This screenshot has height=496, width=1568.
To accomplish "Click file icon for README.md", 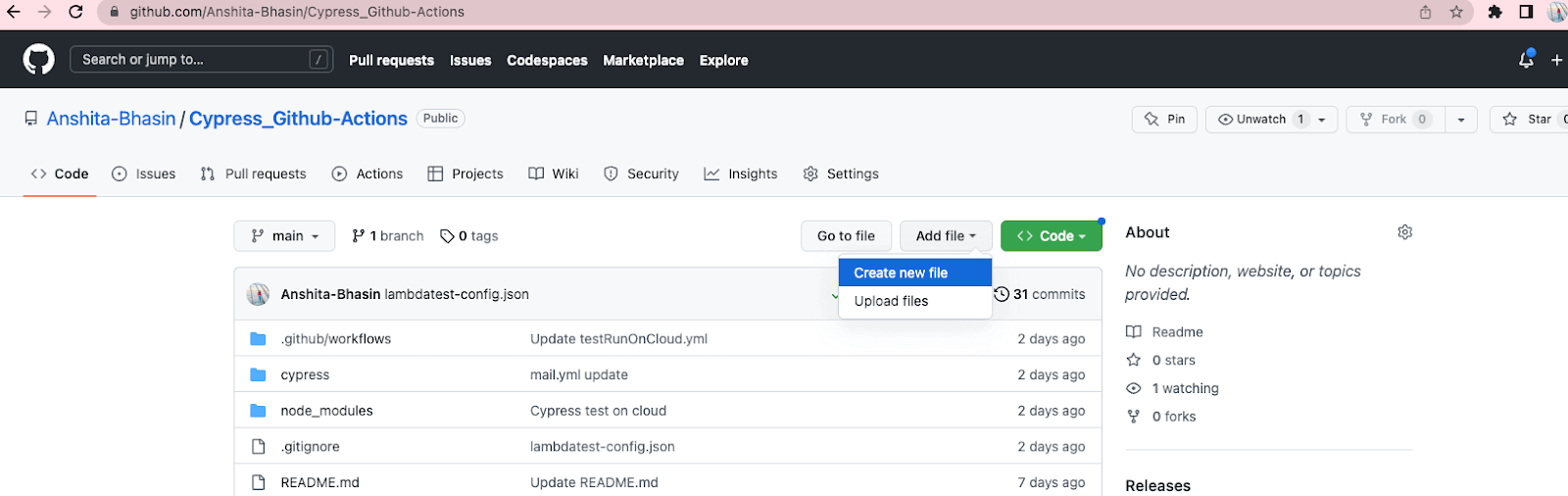I will click(259, 482).
